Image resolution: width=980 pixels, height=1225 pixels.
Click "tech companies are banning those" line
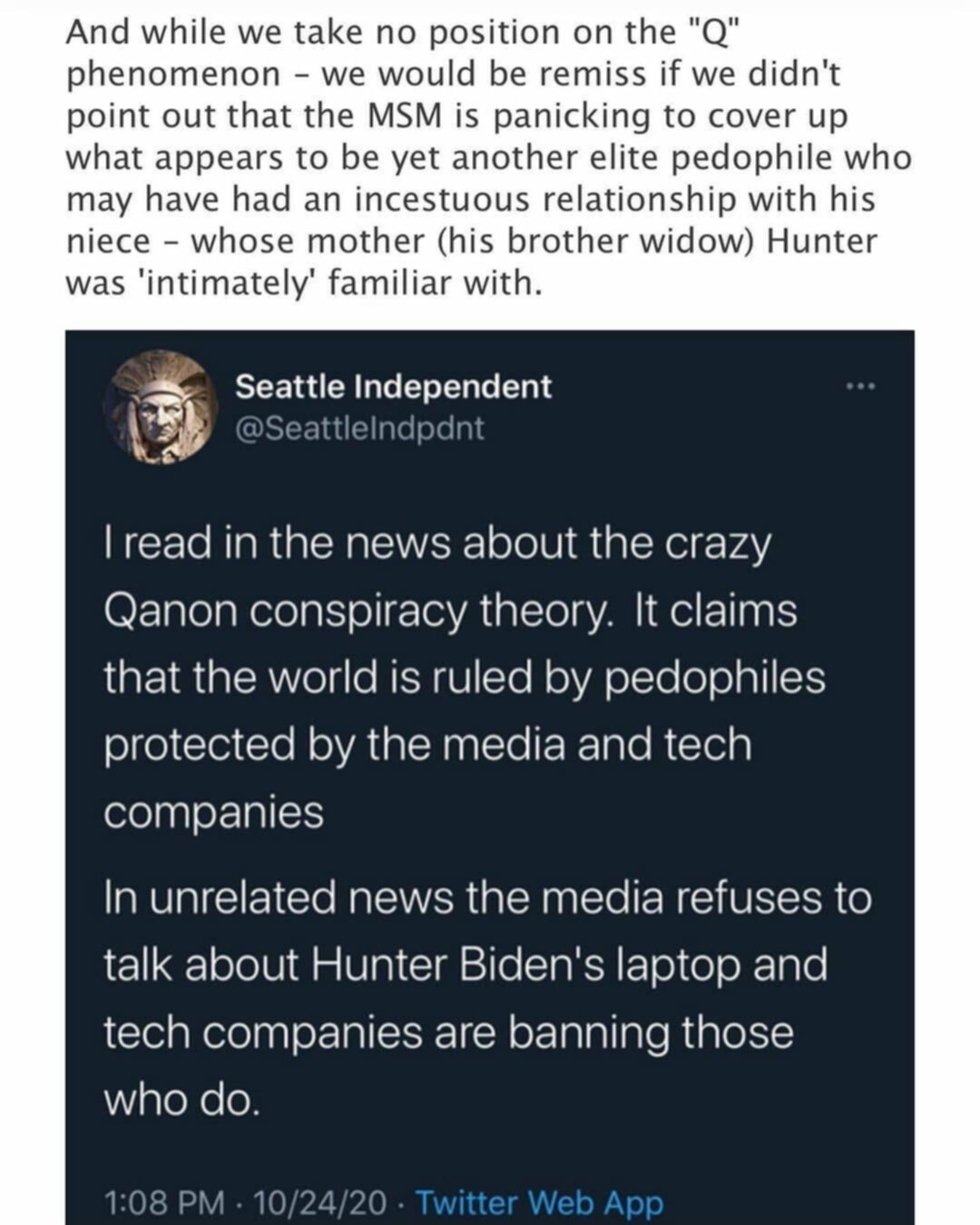448,1033
